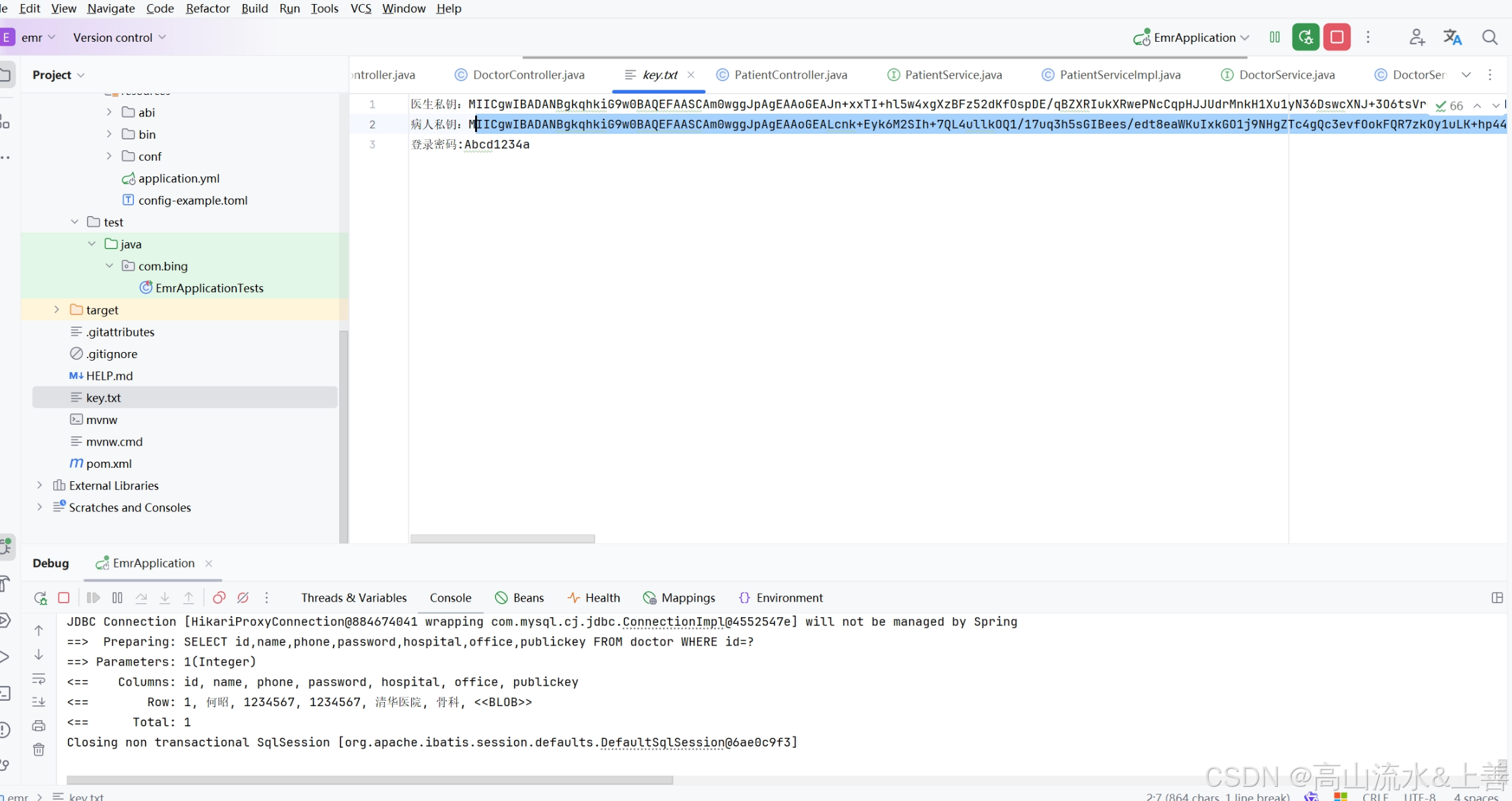Click the red Stop EmrApplication button

click(x=1336, y=37)
